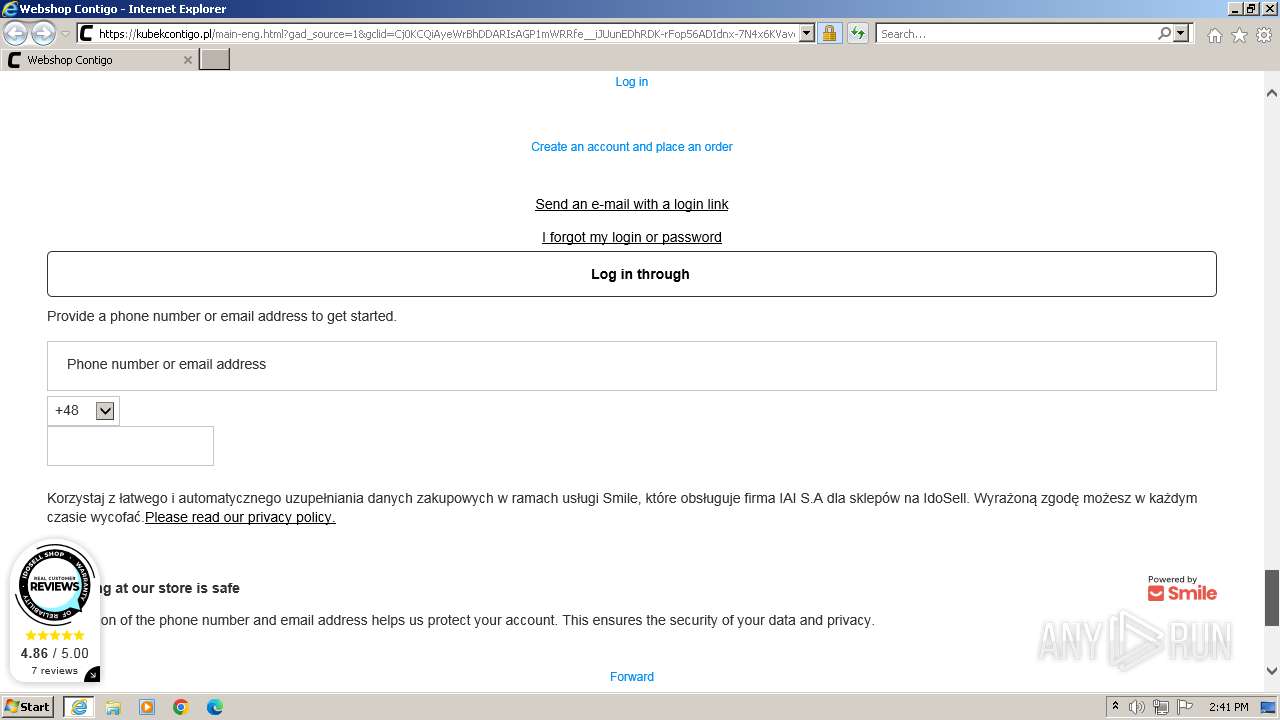Open the address bar history dropdown
The height and width of the screenshot is (720, 1280).
click(807, 33)
